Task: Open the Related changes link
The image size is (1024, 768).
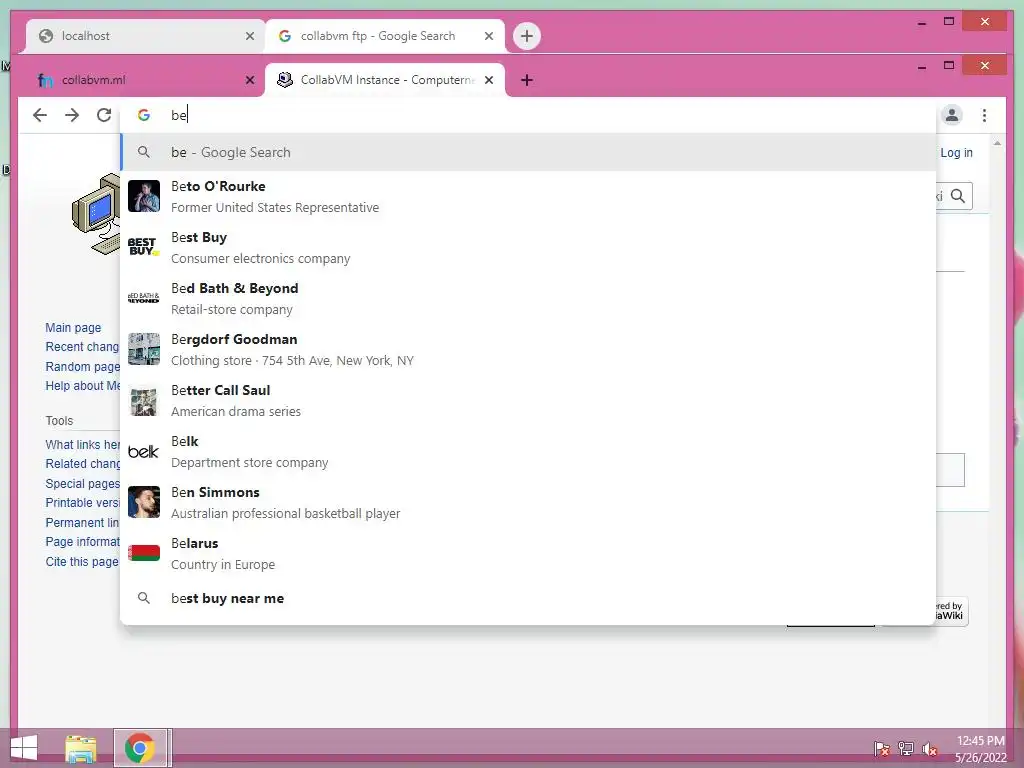Action: [x=82, y=464]
